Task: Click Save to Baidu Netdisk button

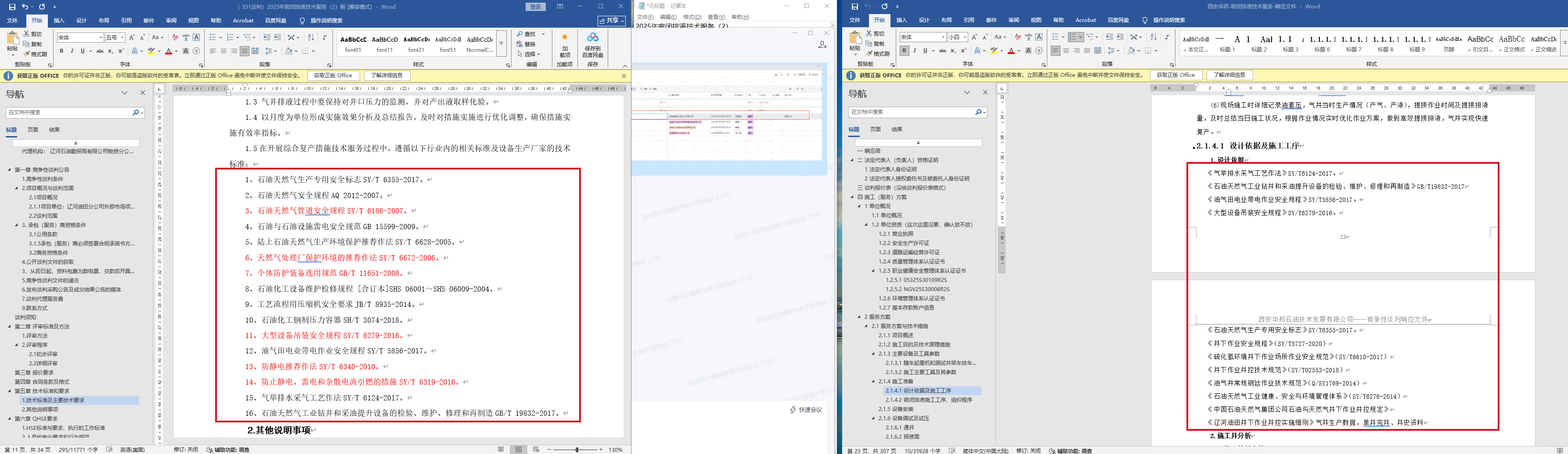Action: tap(593, 46)
